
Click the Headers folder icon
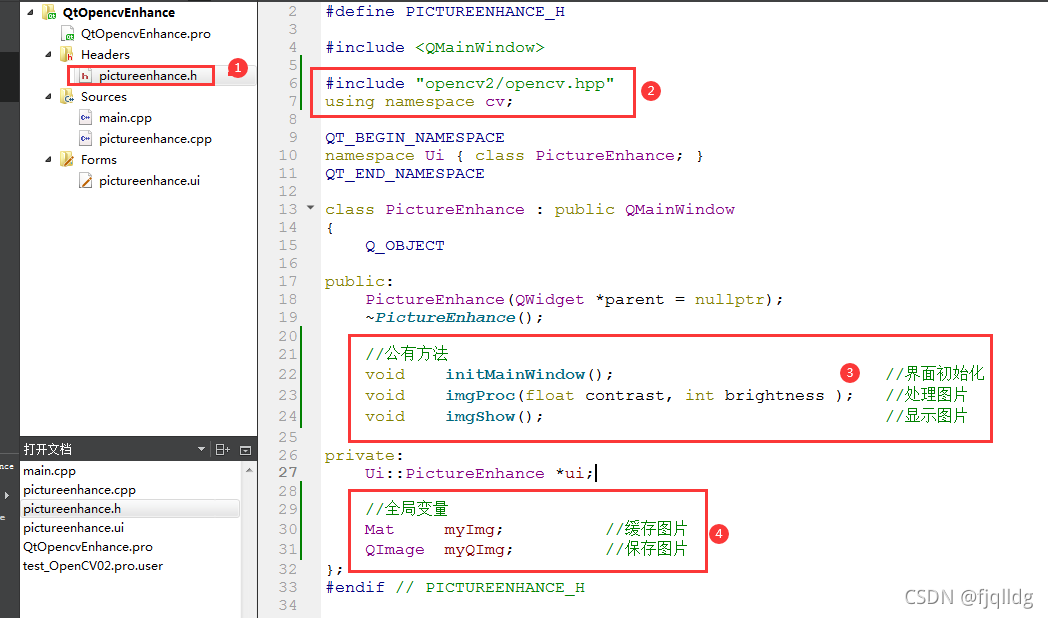(x=67, y=54)
